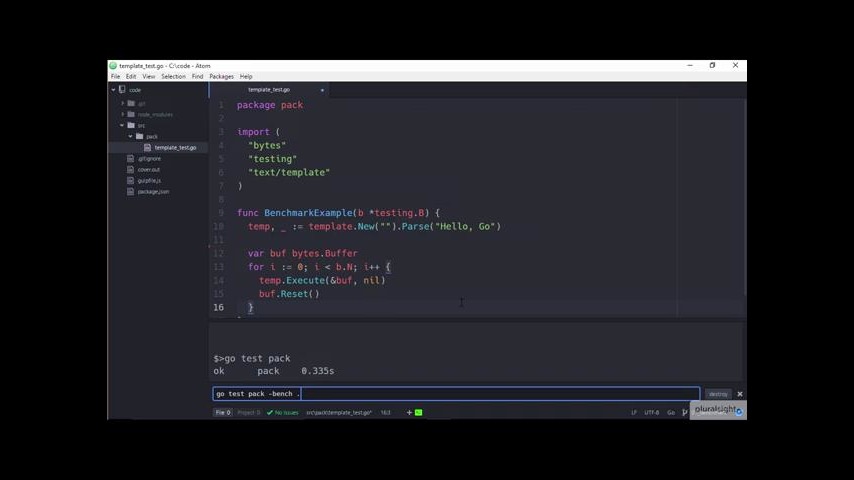Viewport: 854px width, 480px height.
Task: Click the gulpfile.js file icon
Action: tap(130, 181)
